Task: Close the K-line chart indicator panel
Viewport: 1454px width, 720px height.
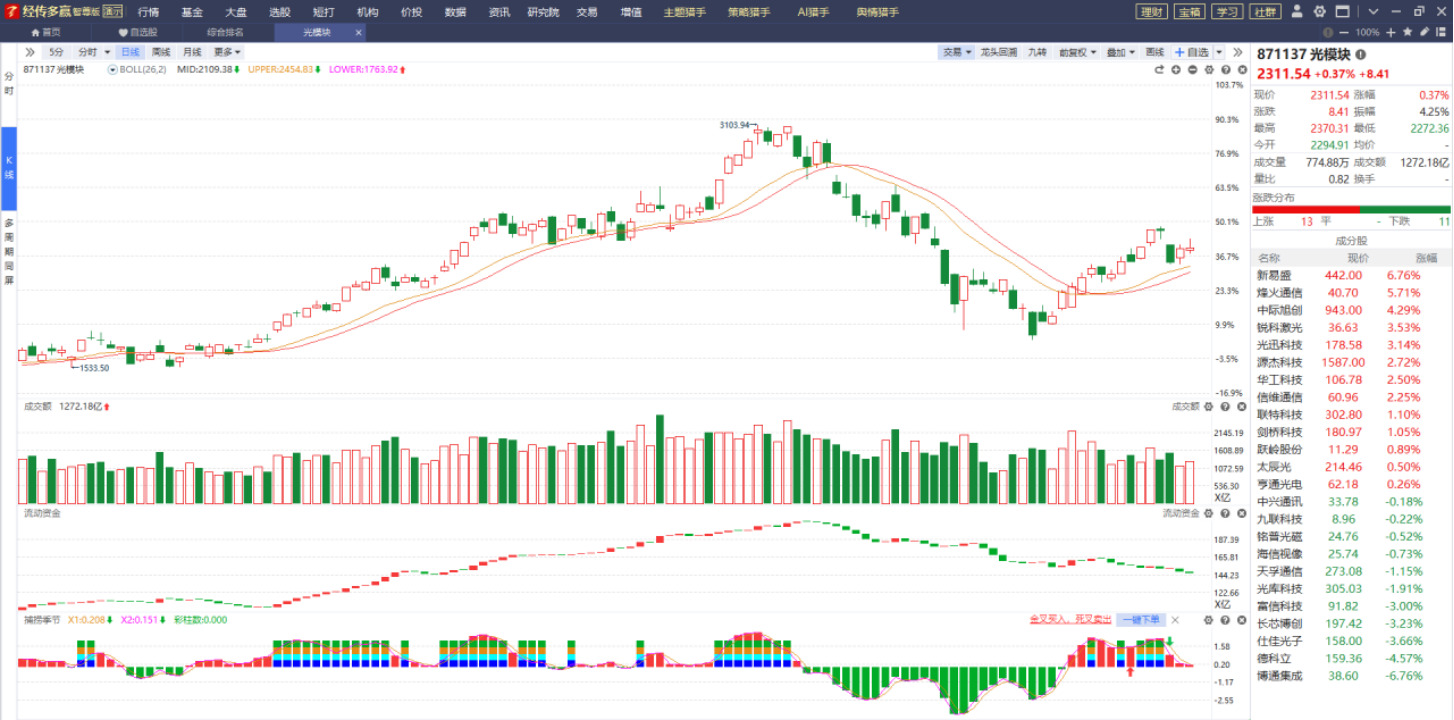Action: 1241,70
